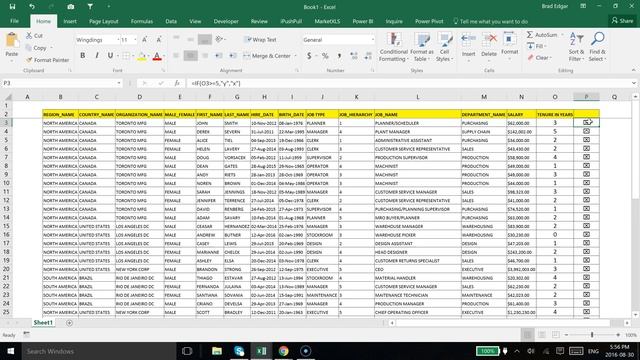The height and width of the screenshot is (360, 640).
Task: Click the Select All corner triangle
Action: point(8,97)
